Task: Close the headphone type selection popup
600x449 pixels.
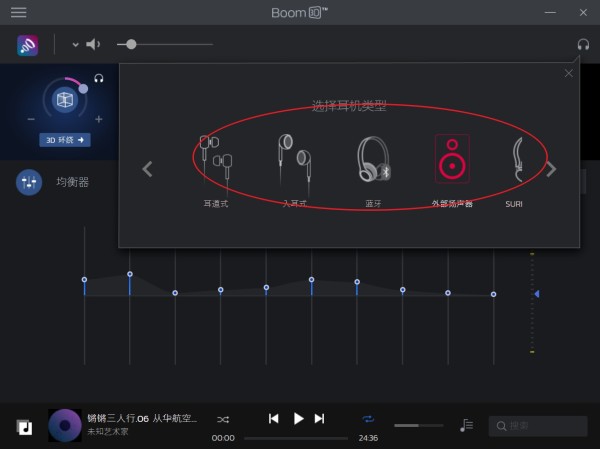Action: tap(569, 73)
